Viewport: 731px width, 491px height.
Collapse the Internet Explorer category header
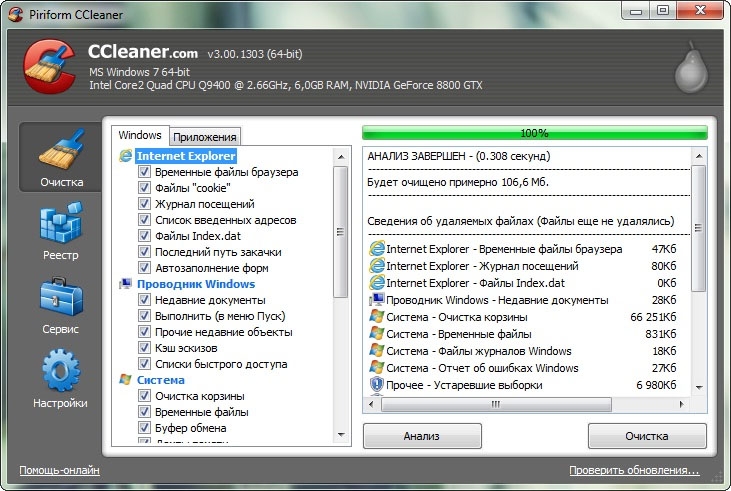(x=186, y=156)
